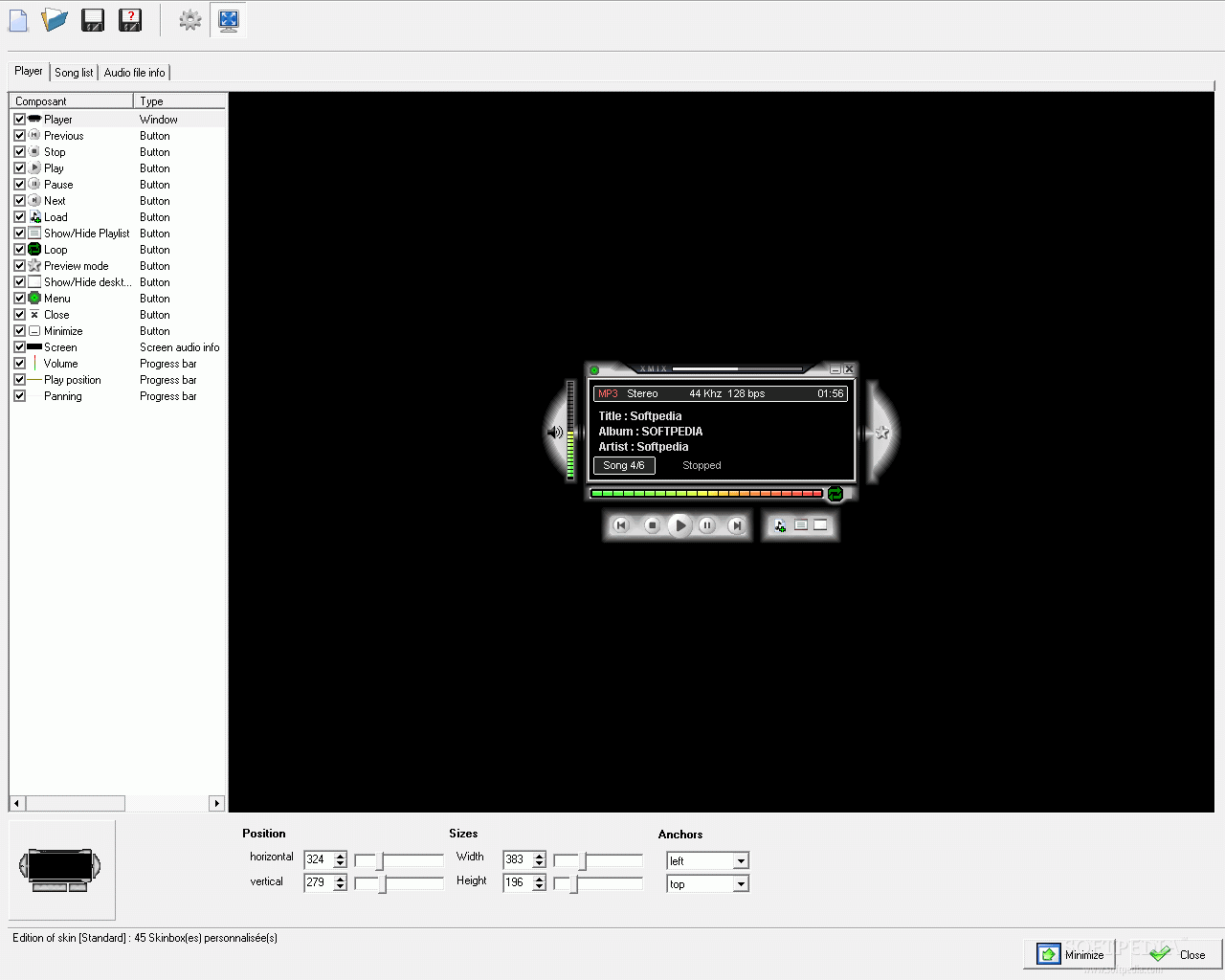Click the Load file icon in the player skin
This screenshot has height=980, width=1225.
coord(780,525)
